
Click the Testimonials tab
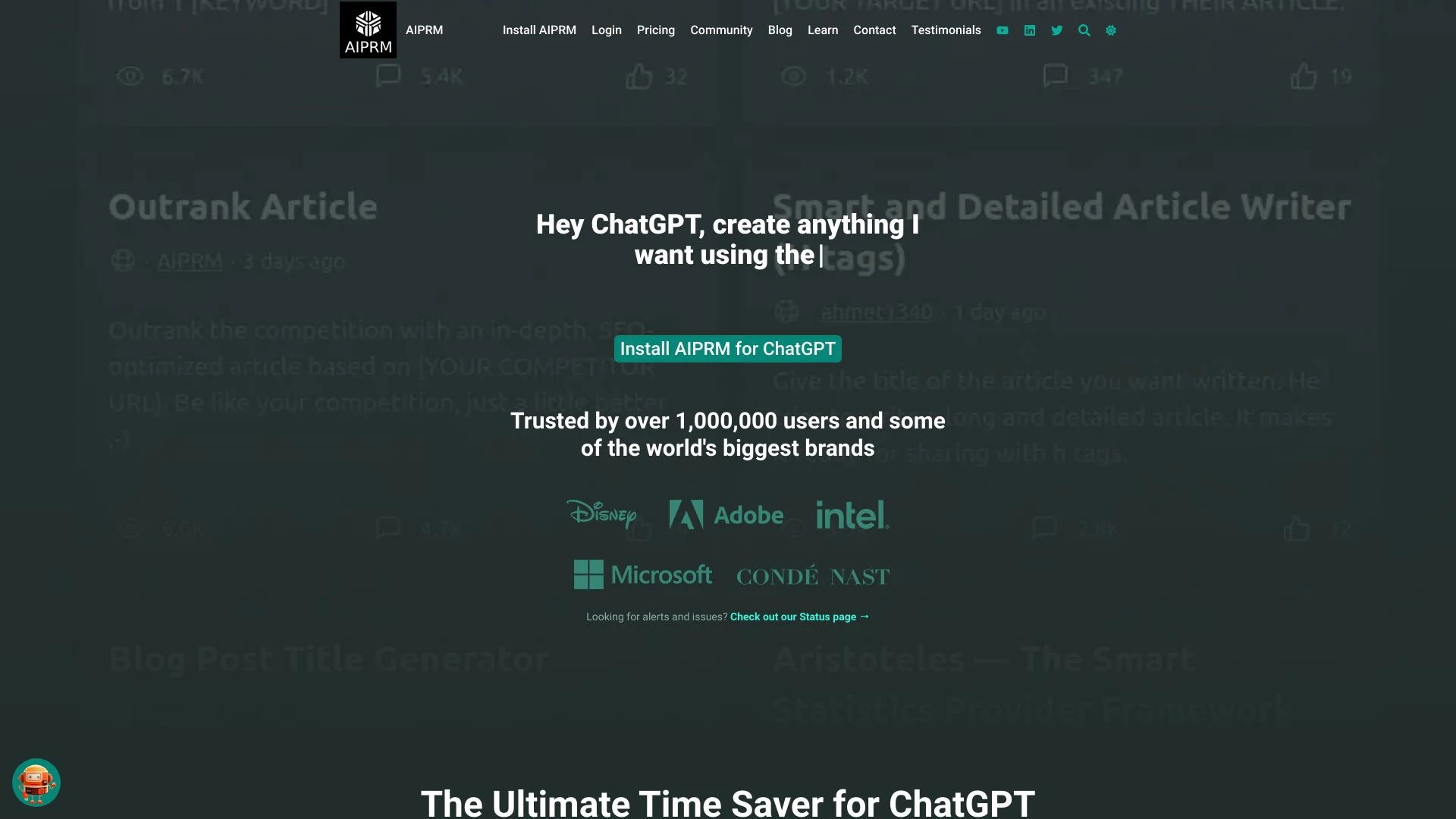[x=945, y=30]
